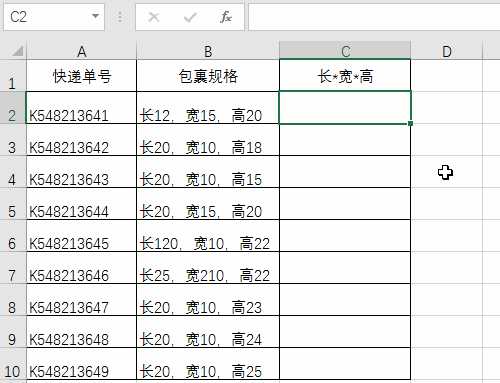
Task: Click the Name Box showing C2
Action: 54,17
